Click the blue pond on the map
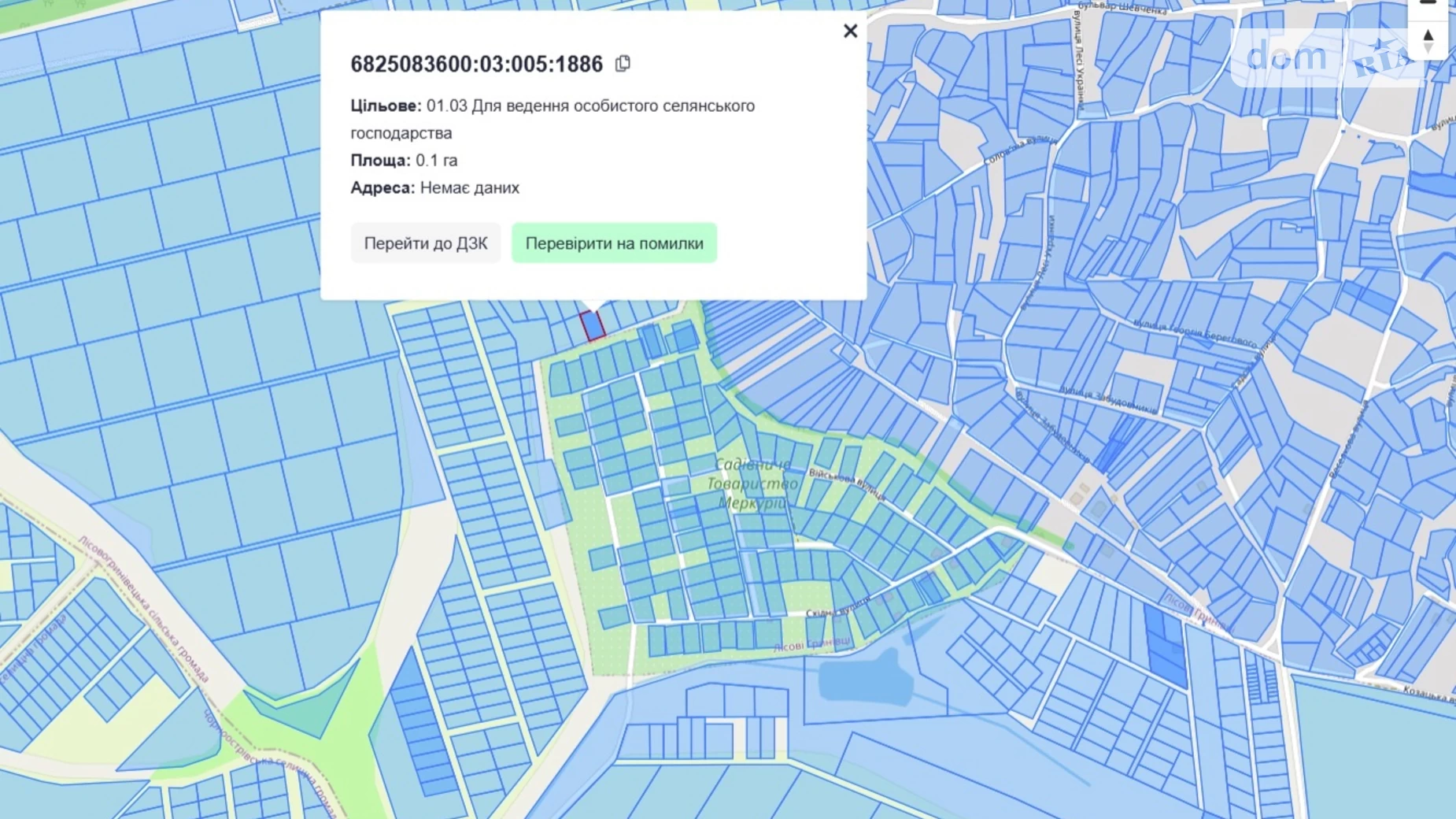 pos(866,678)
